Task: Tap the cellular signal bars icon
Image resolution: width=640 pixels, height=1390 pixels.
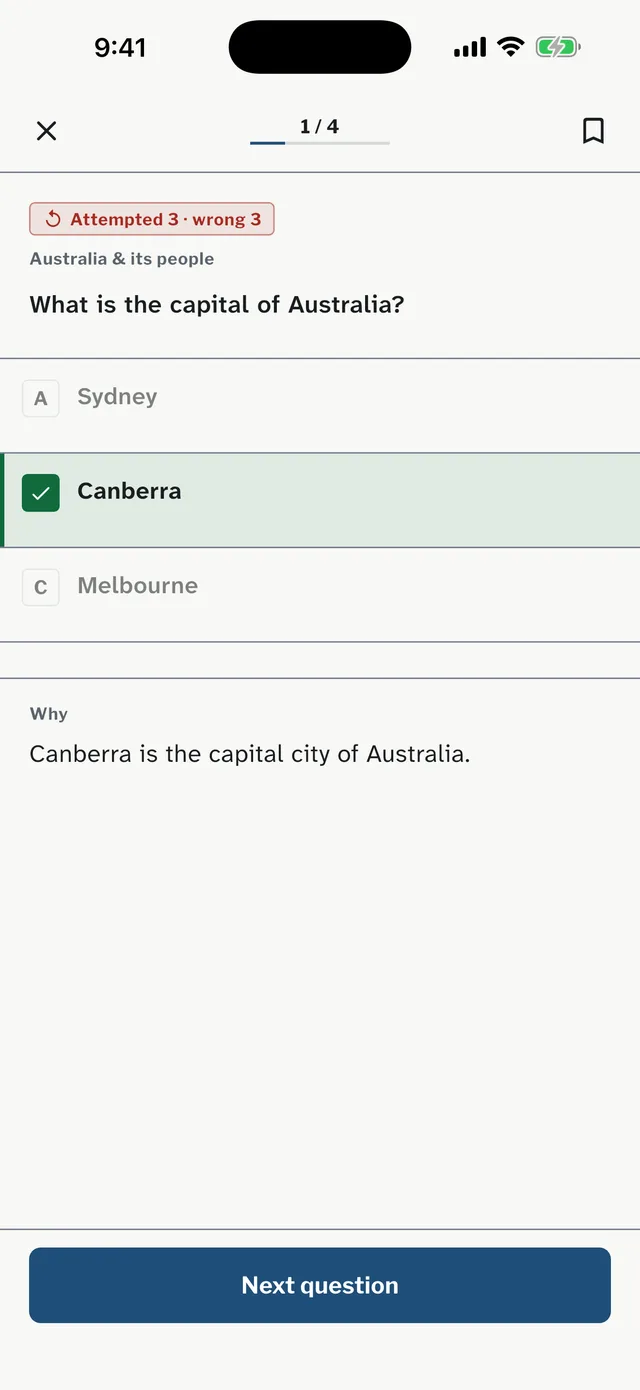Action: pos(470,47)
